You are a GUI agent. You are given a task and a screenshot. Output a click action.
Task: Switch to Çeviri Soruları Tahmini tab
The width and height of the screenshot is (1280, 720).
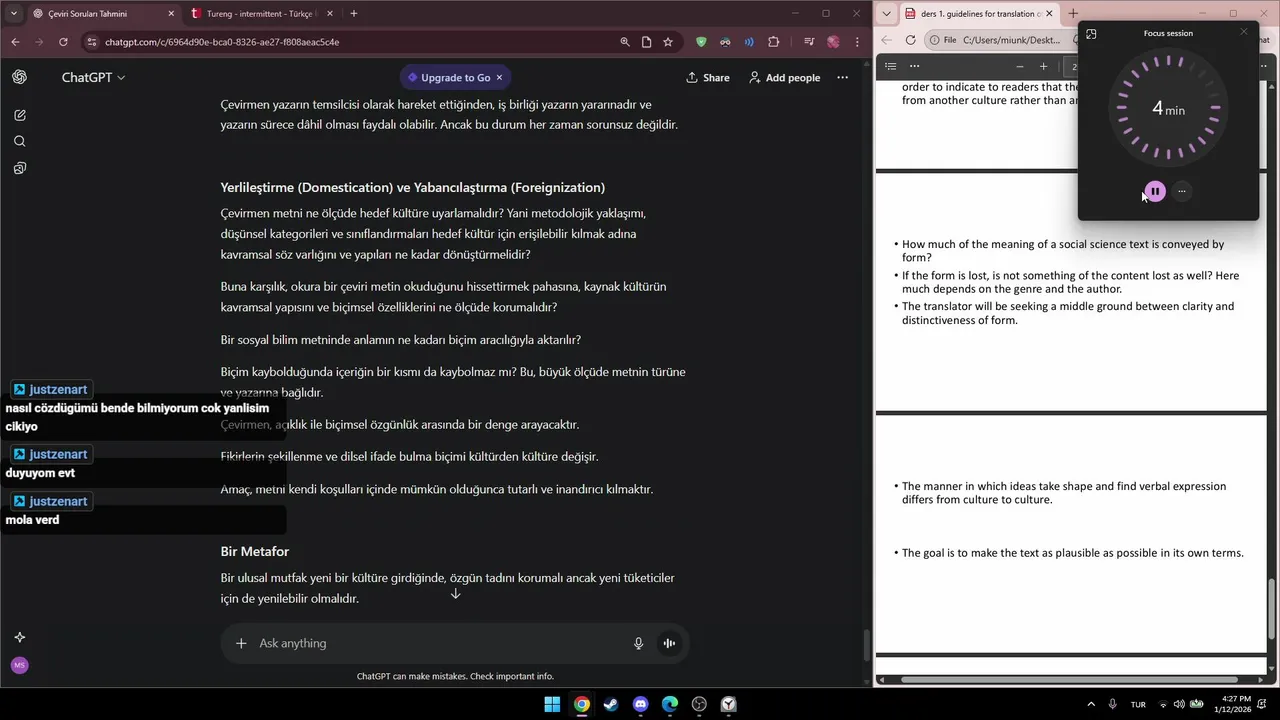point(102,14)
